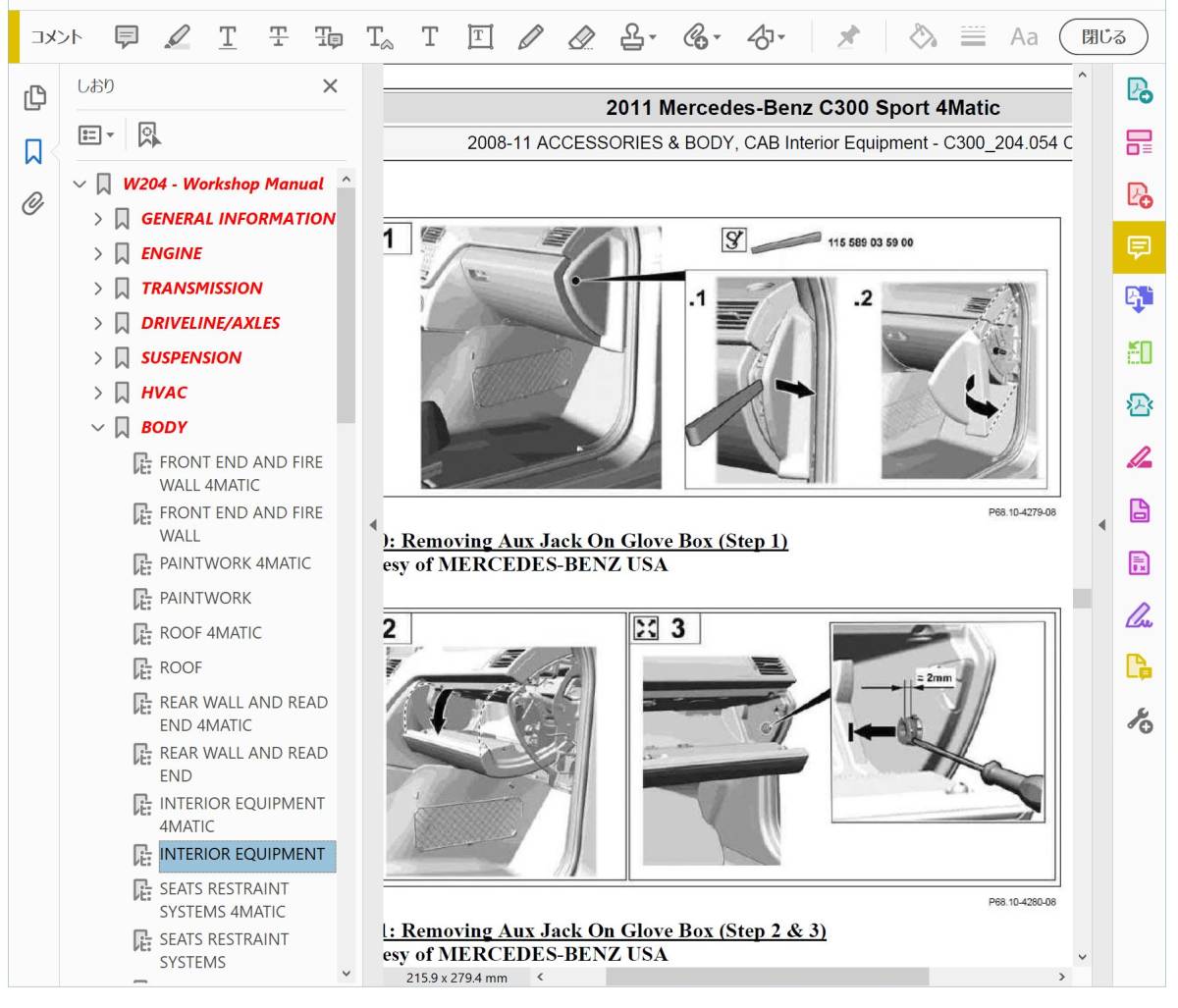The image size is (1178, 1008).
Task: Select the pencil drawing tool
Action: click(x=530, y=37)
